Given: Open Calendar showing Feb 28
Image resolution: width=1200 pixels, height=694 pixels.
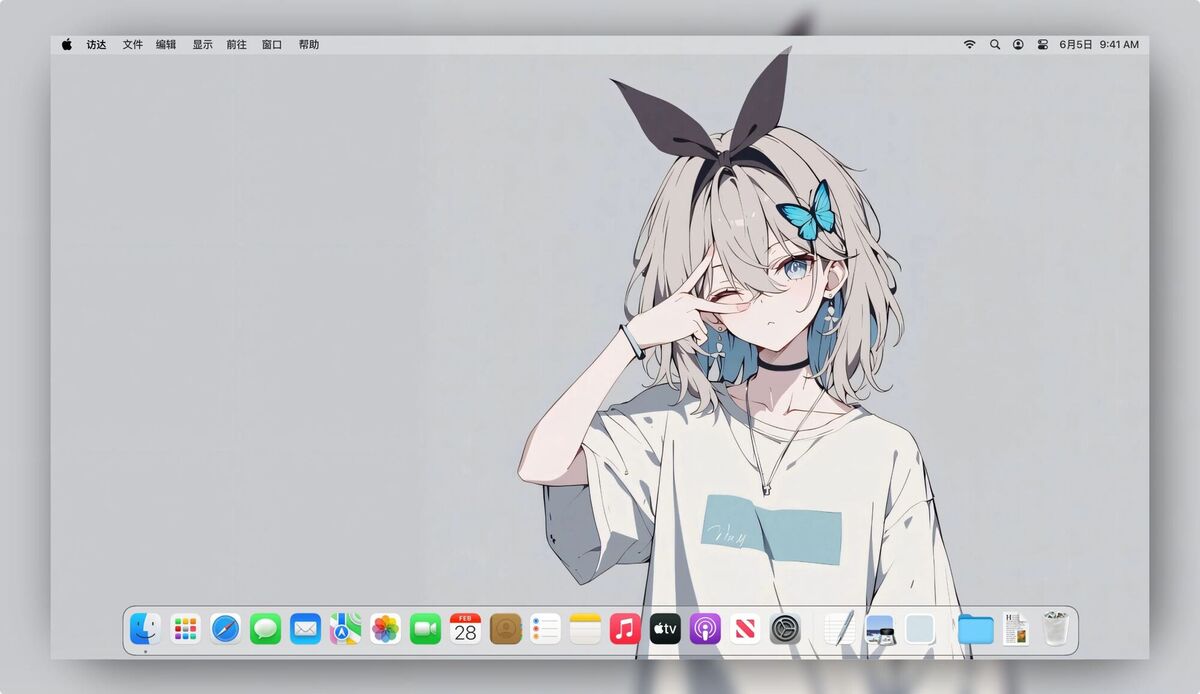Looking at the screenshot, I should (x=465, y=629).
